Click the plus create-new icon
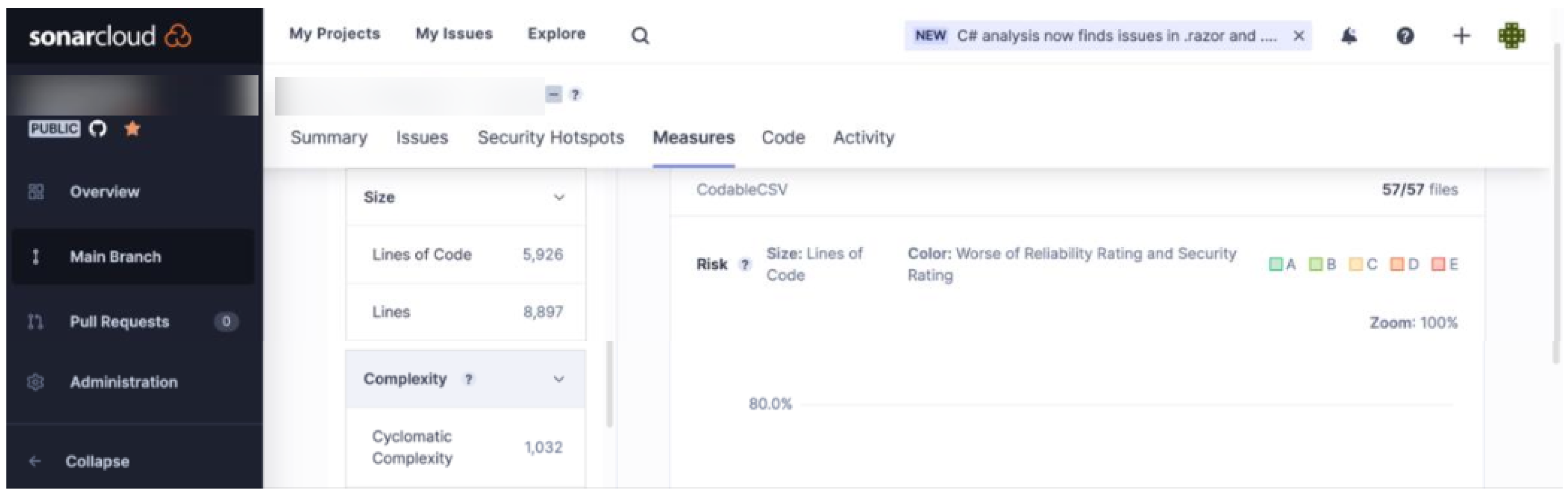 point(1461,36)
